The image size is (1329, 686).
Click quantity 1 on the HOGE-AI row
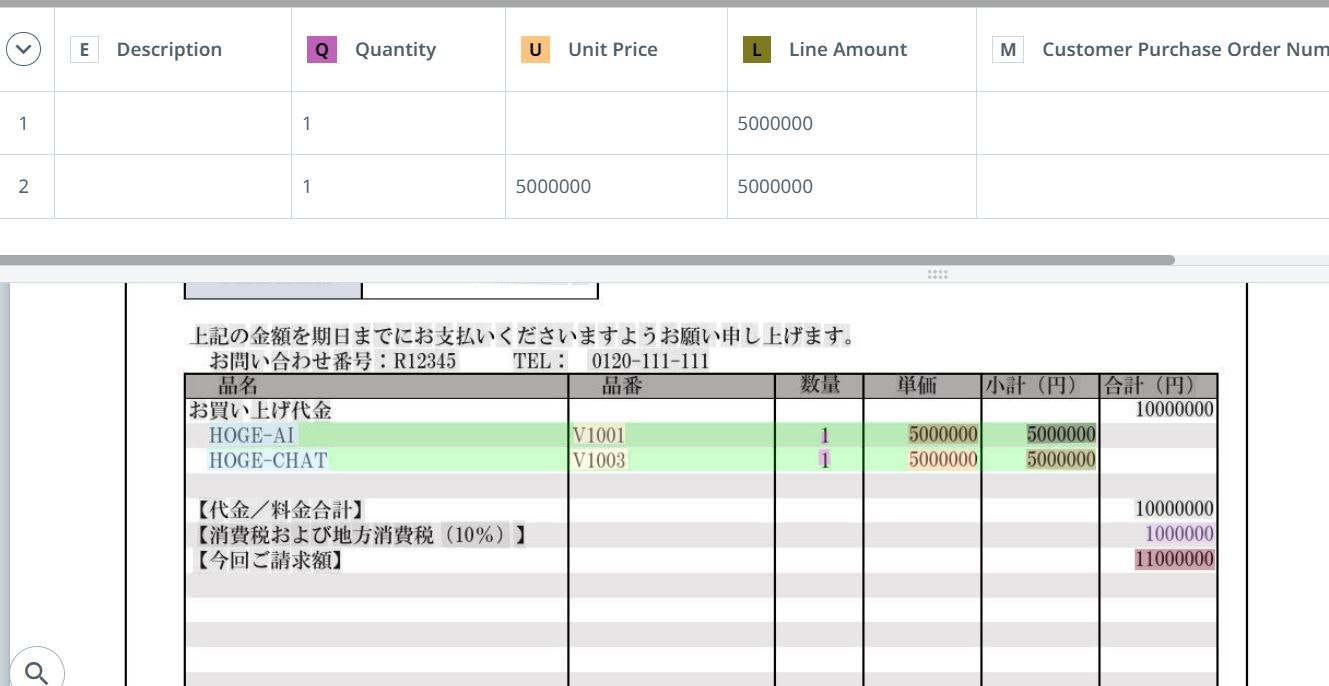tap(825, 435)
